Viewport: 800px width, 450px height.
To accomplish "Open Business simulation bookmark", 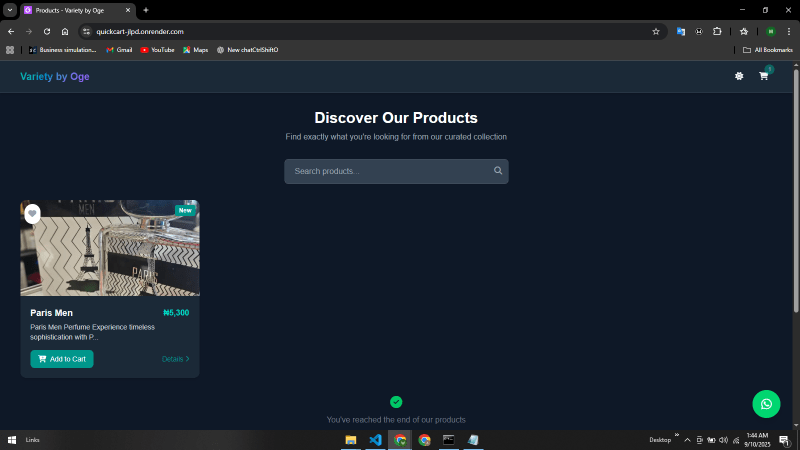I will click(62, 50).
